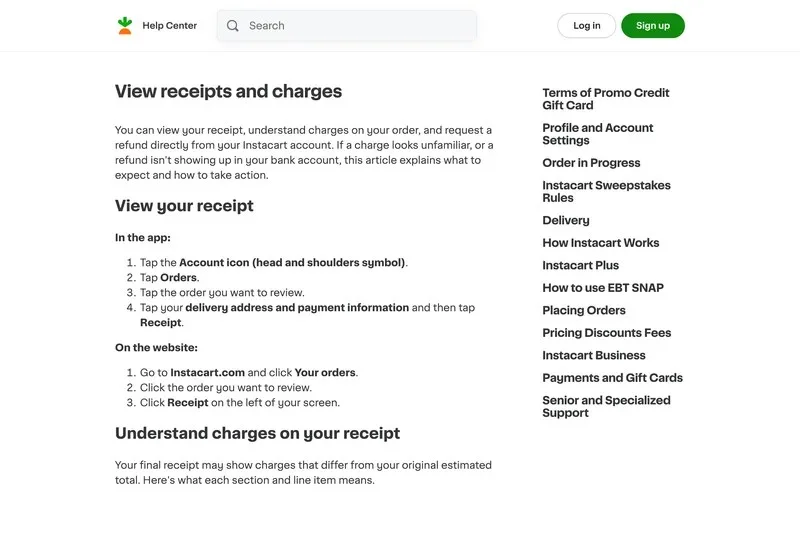Open Pricing Discounts Fees topic
The width and height of the screenshot is (800, 544).
pos(607,333)
